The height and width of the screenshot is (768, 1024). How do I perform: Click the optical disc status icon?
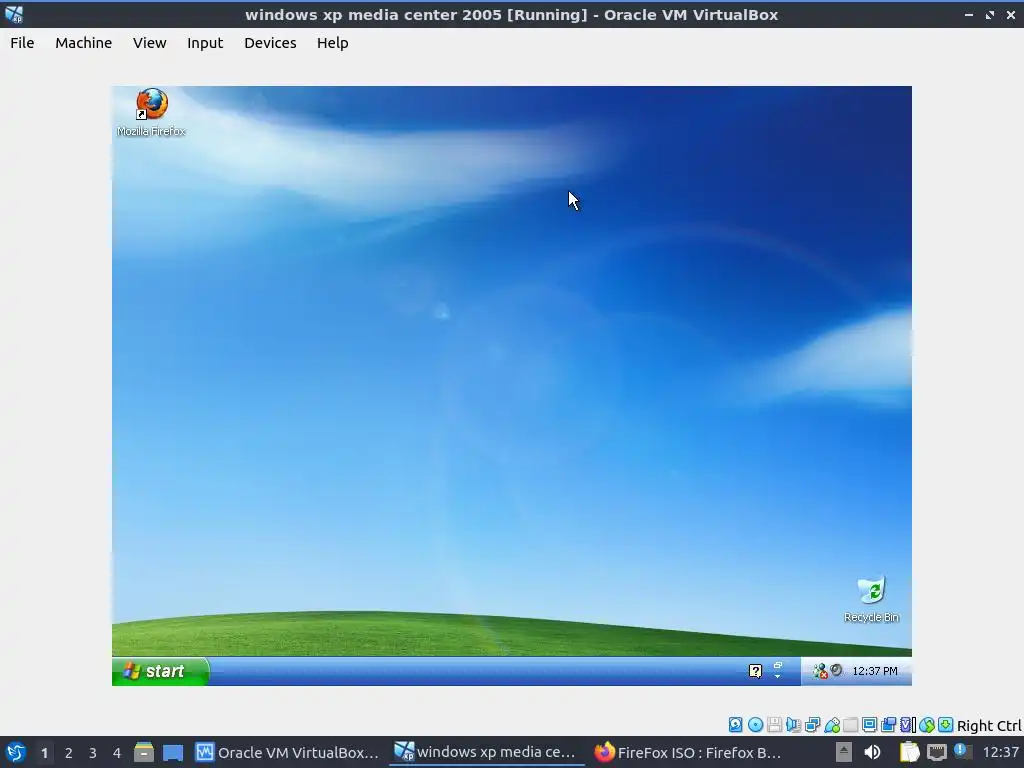756,725
